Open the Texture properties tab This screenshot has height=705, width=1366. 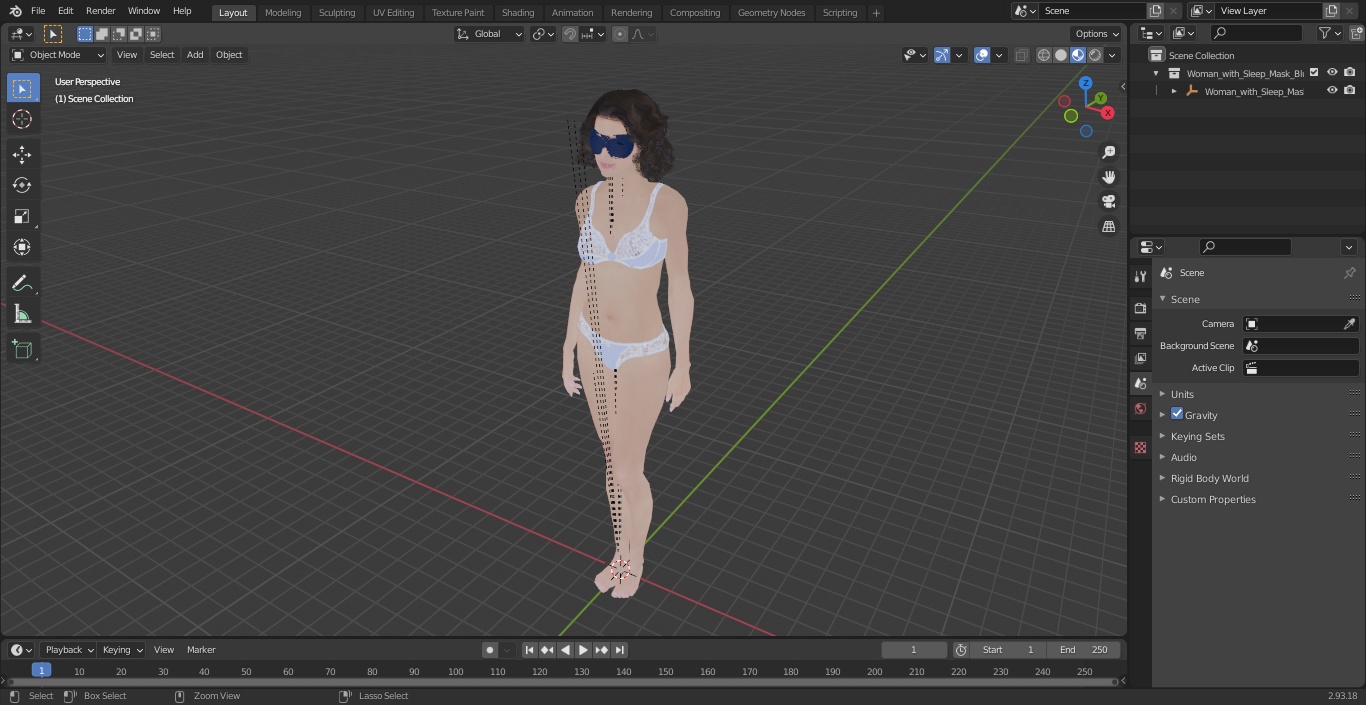coord(1140,447)
